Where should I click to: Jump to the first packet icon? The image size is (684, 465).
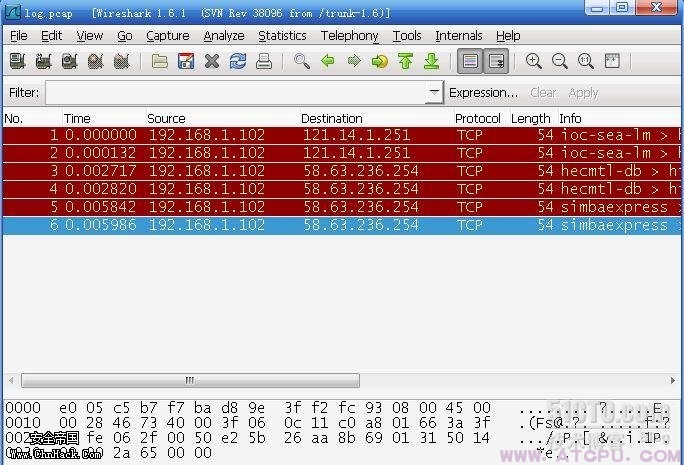(x=405, y=61)
